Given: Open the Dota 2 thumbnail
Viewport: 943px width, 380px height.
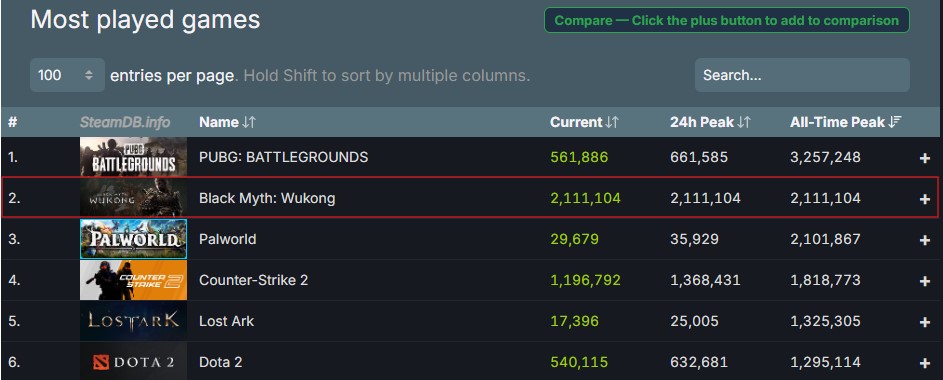Looking at the screenshot, I should click(x=134, y=361).
